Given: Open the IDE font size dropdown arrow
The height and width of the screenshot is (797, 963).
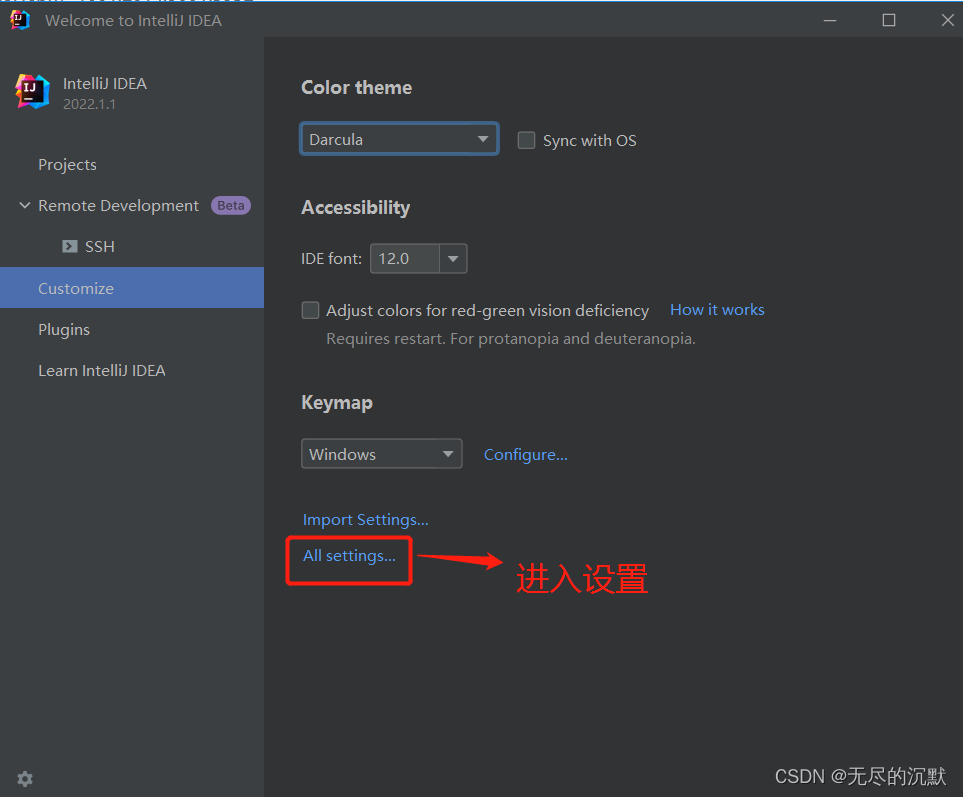Looking at the screenshot, I should pyautogui.click(x=453, y=259).
